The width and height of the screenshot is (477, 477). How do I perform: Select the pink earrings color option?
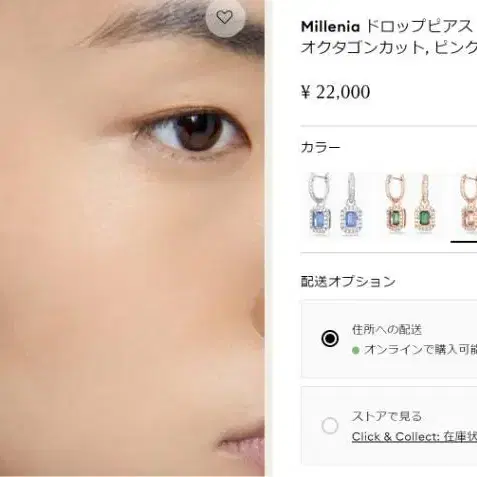(x=467, y=204)
